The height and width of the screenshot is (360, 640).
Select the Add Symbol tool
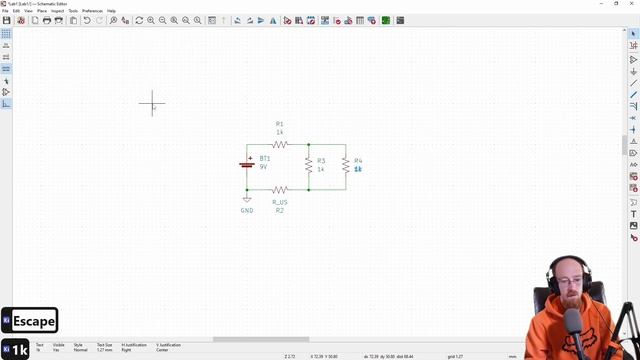[x=633, y=60]
